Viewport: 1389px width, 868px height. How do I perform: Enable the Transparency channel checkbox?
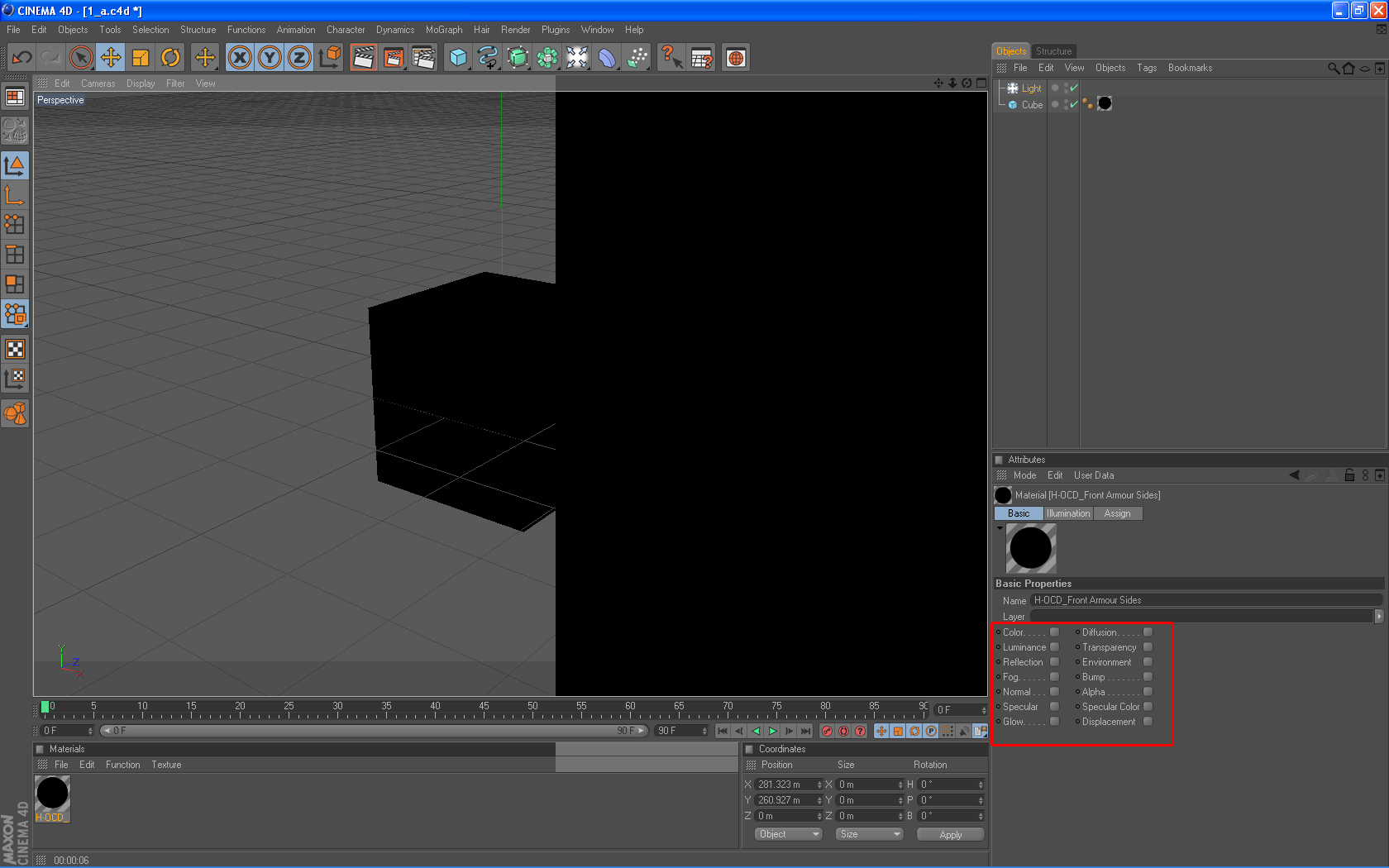point(1148,647)
